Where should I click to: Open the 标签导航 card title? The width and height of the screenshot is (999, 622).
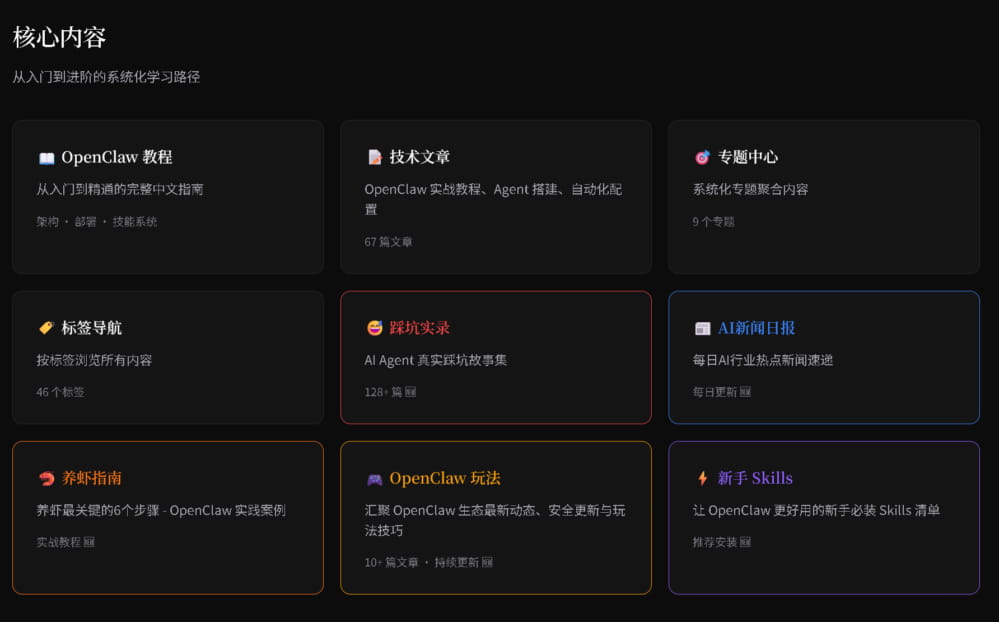click(92, 328)
